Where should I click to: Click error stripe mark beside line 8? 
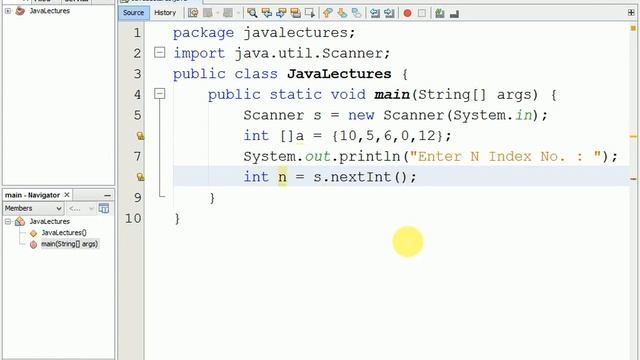pos(633,179)
